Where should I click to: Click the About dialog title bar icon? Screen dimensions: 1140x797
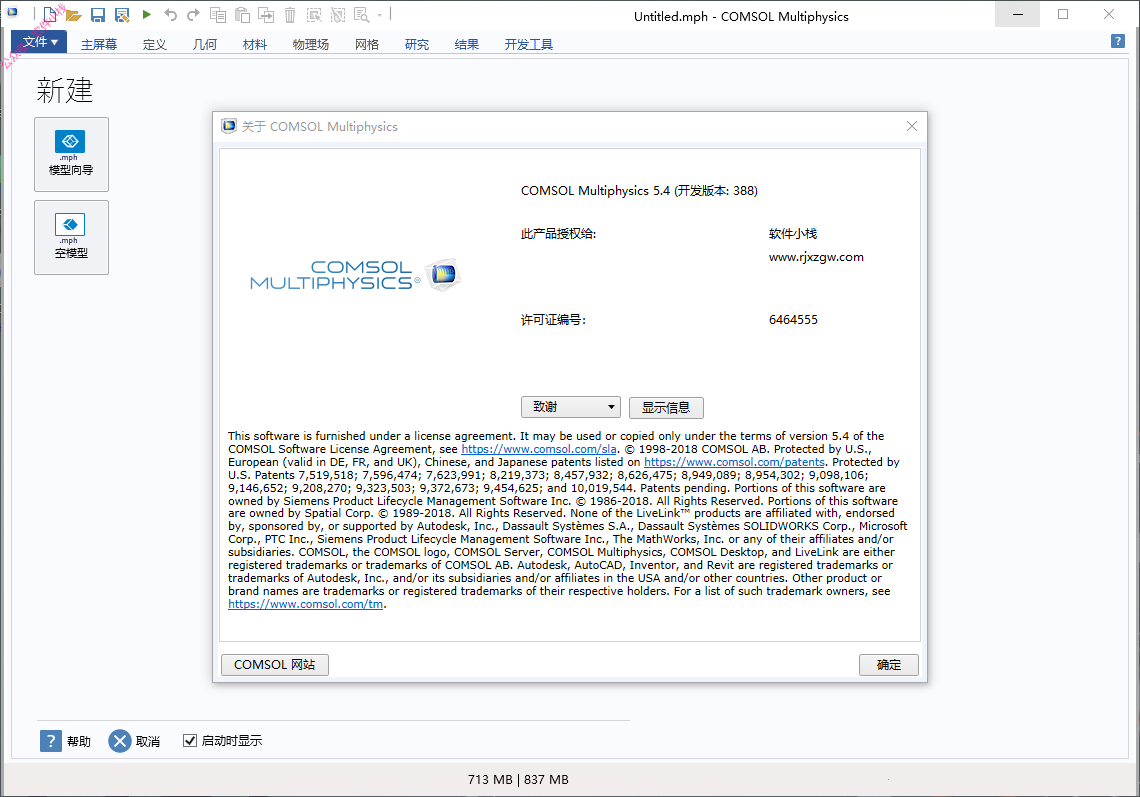pos(229,126)
